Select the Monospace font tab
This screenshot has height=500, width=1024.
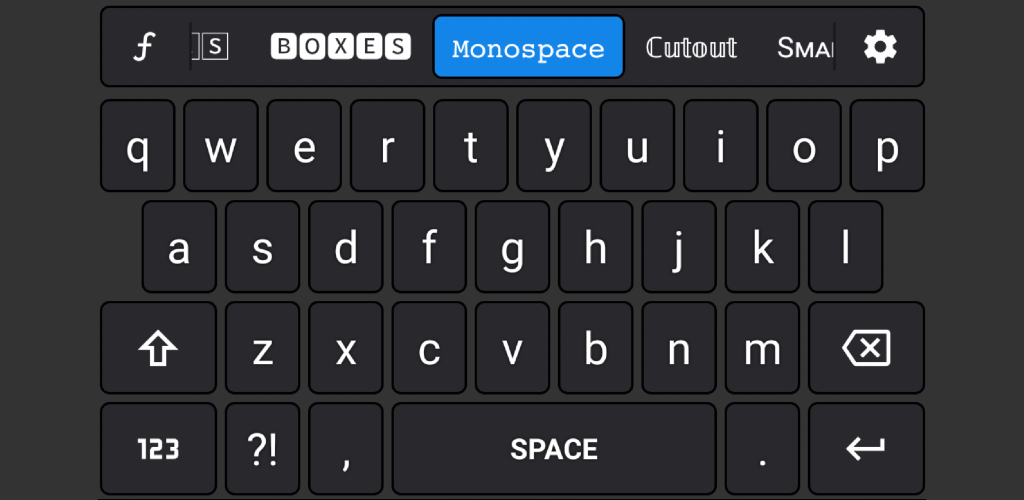point(528,47)
